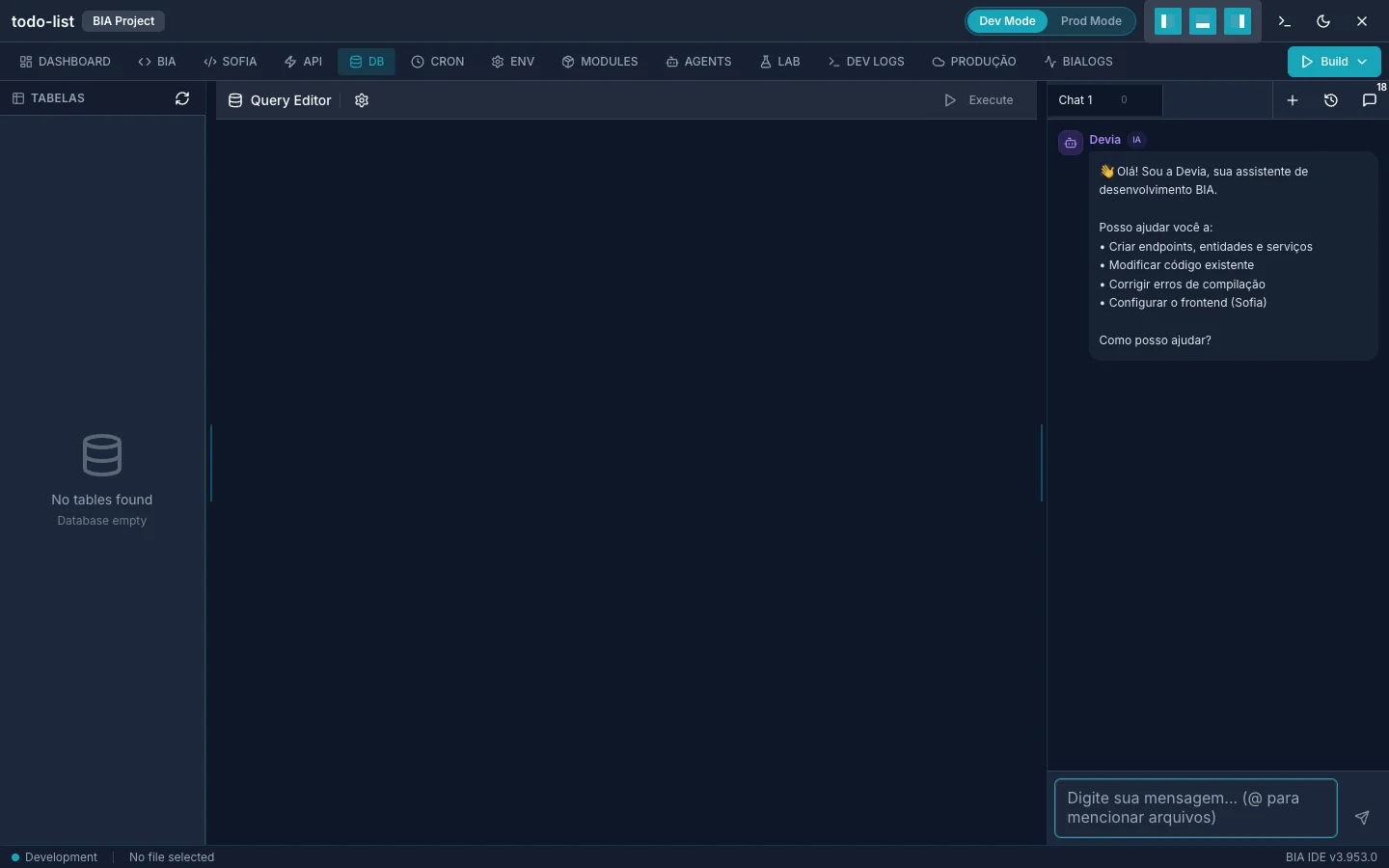This screenshot has width=1389, height=868.
Task: Open the BIA Project selector badge
Action: pos(123,21)
